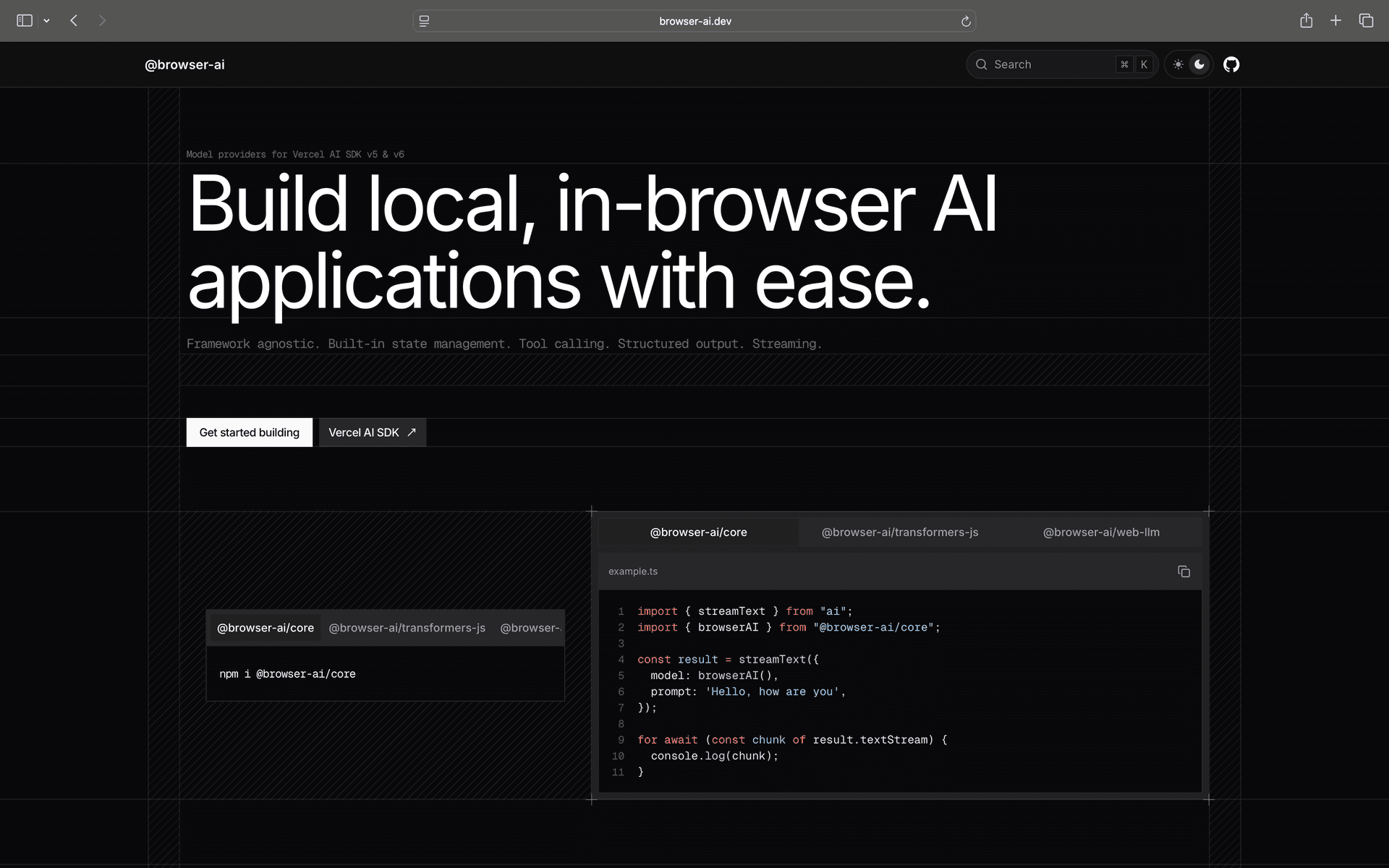Click the Safari sidebar toggle icon
The image size is (1389, 868).
click(25, 21)
